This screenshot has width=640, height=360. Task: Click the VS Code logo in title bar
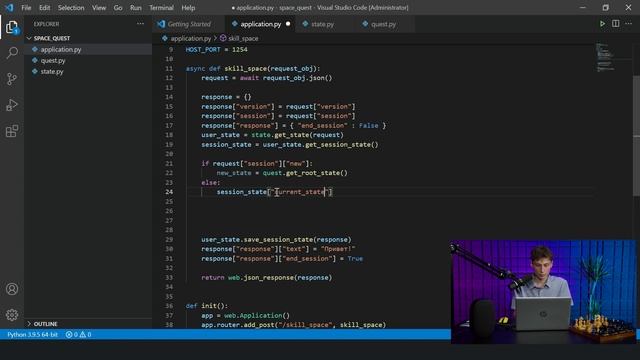click(9, 8)
